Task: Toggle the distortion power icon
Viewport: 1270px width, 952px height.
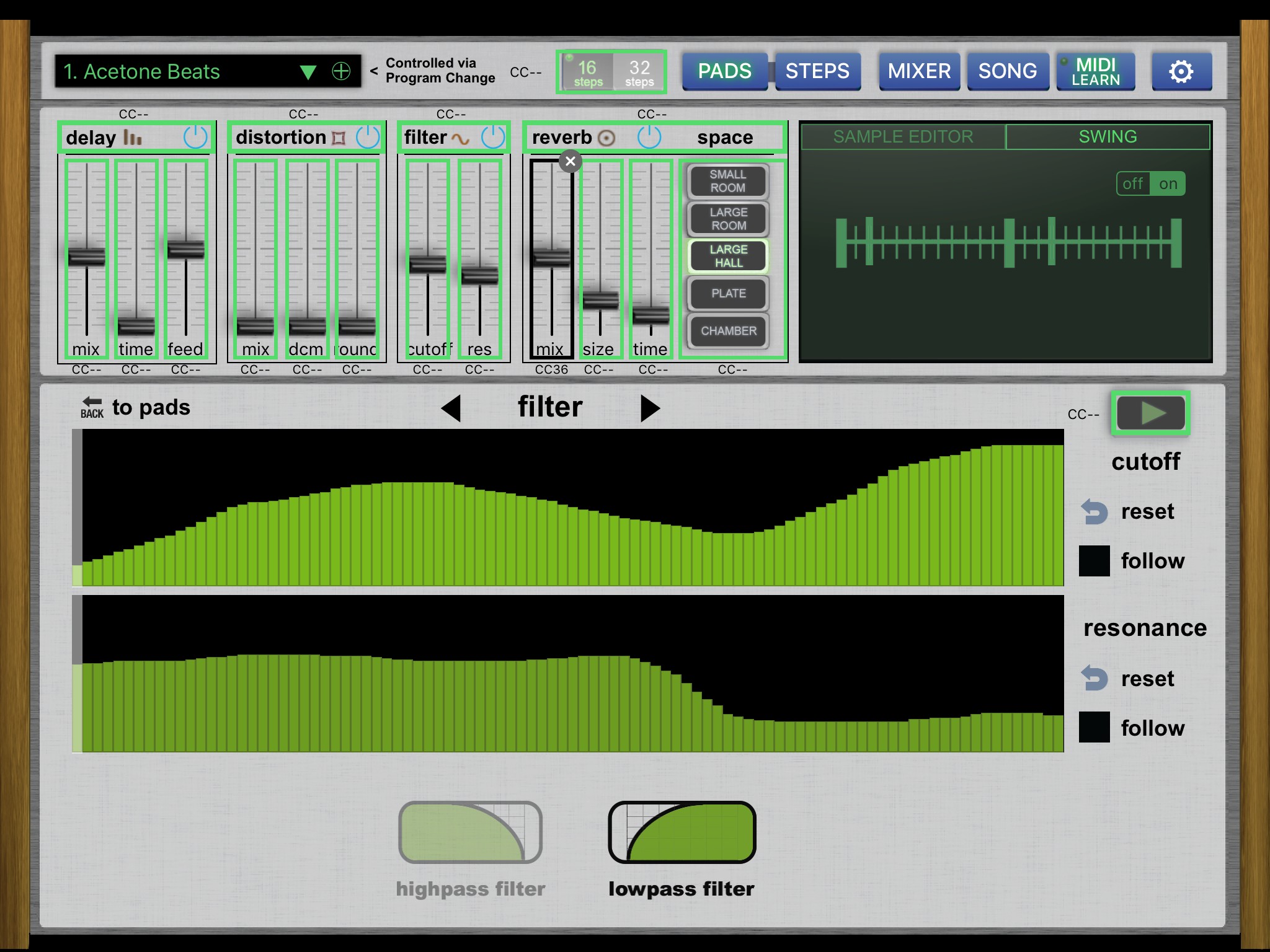Action: coord(368,137)
